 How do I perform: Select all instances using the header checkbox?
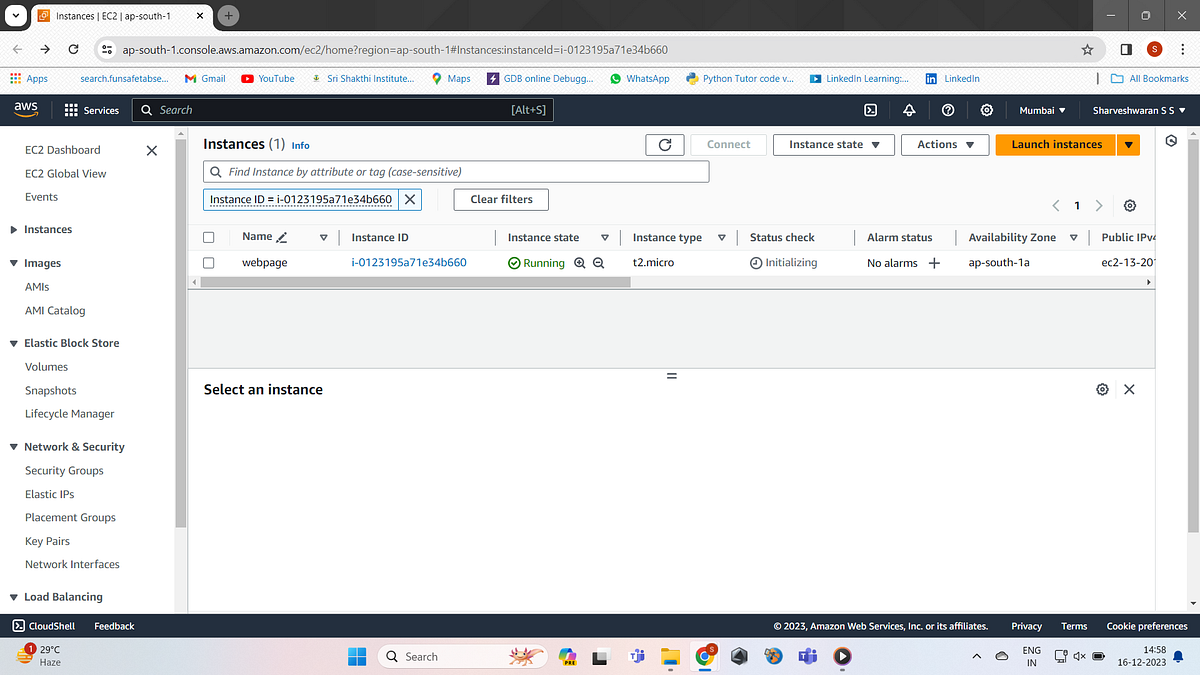208,237
